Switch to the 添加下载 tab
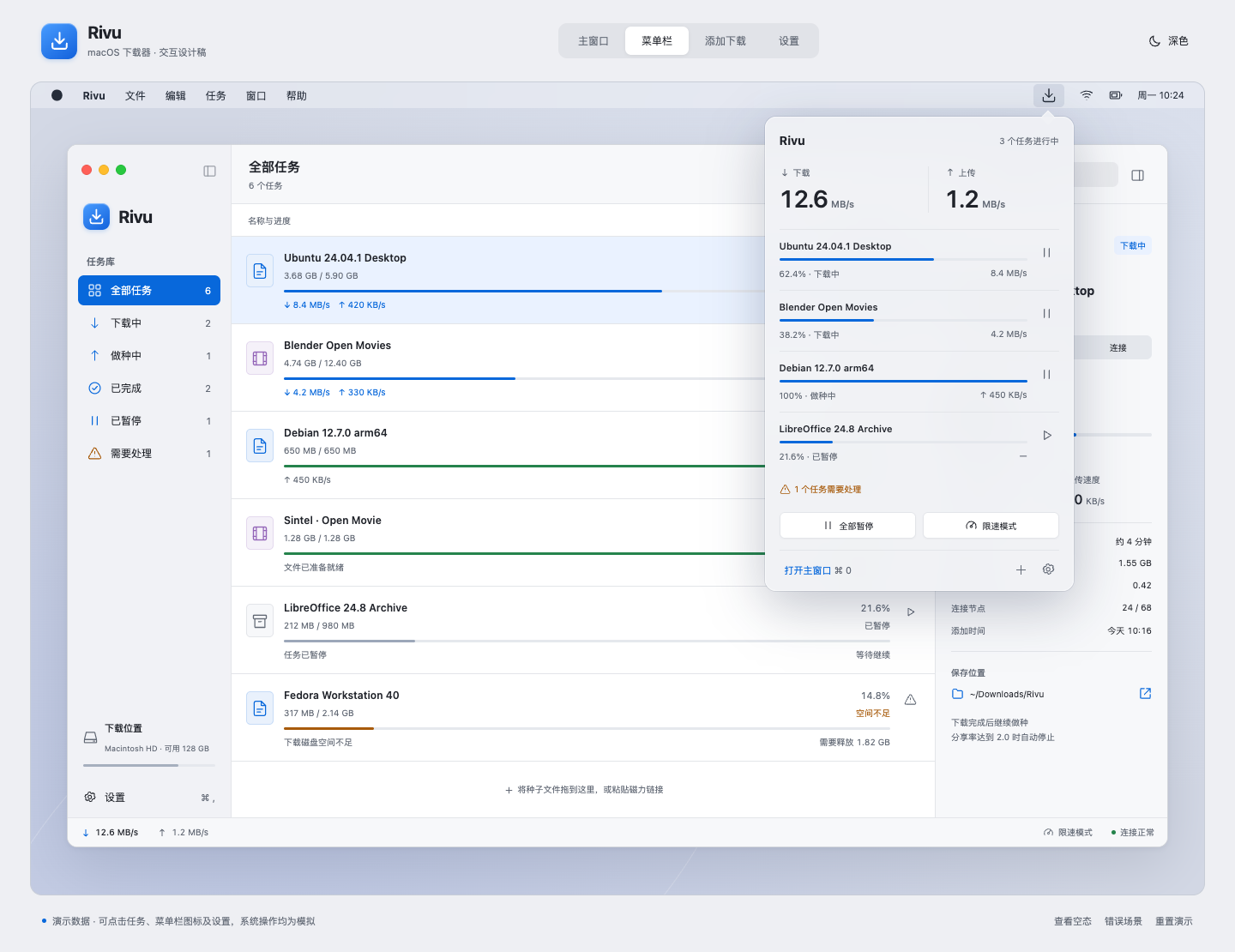 tap(726, 41)
